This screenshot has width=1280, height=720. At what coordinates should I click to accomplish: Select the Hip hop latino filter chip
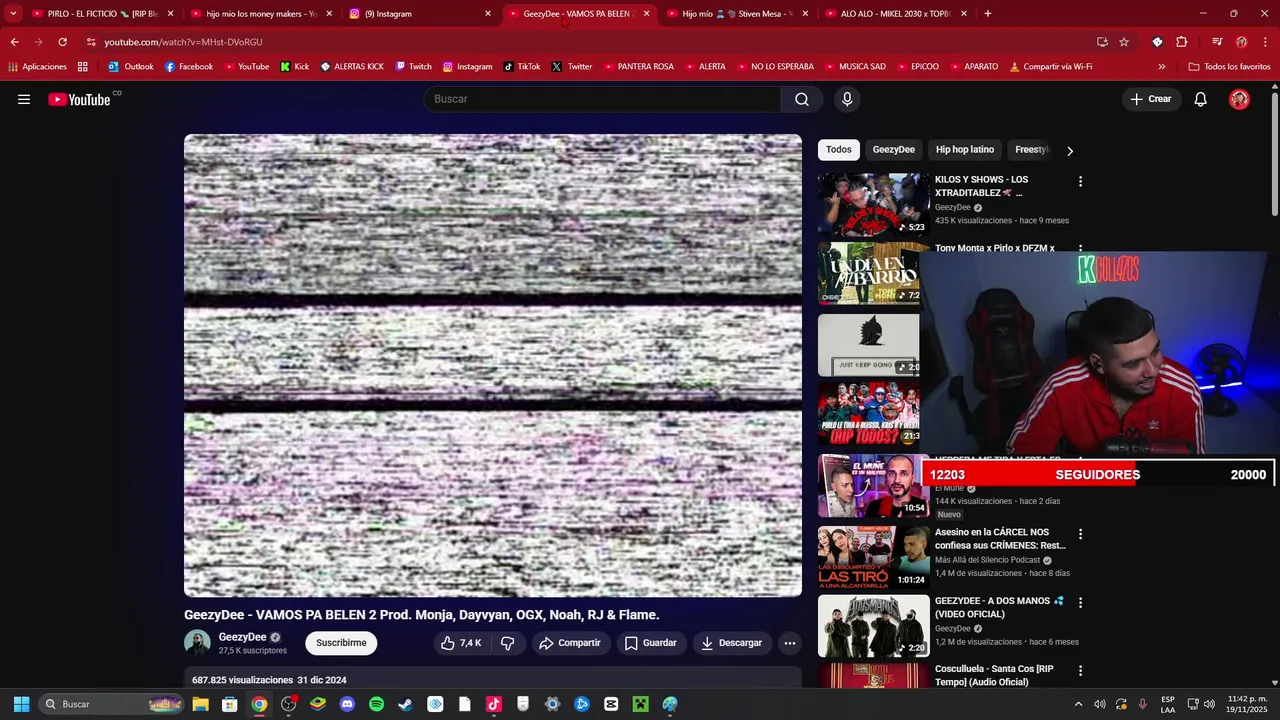[965, 150]
